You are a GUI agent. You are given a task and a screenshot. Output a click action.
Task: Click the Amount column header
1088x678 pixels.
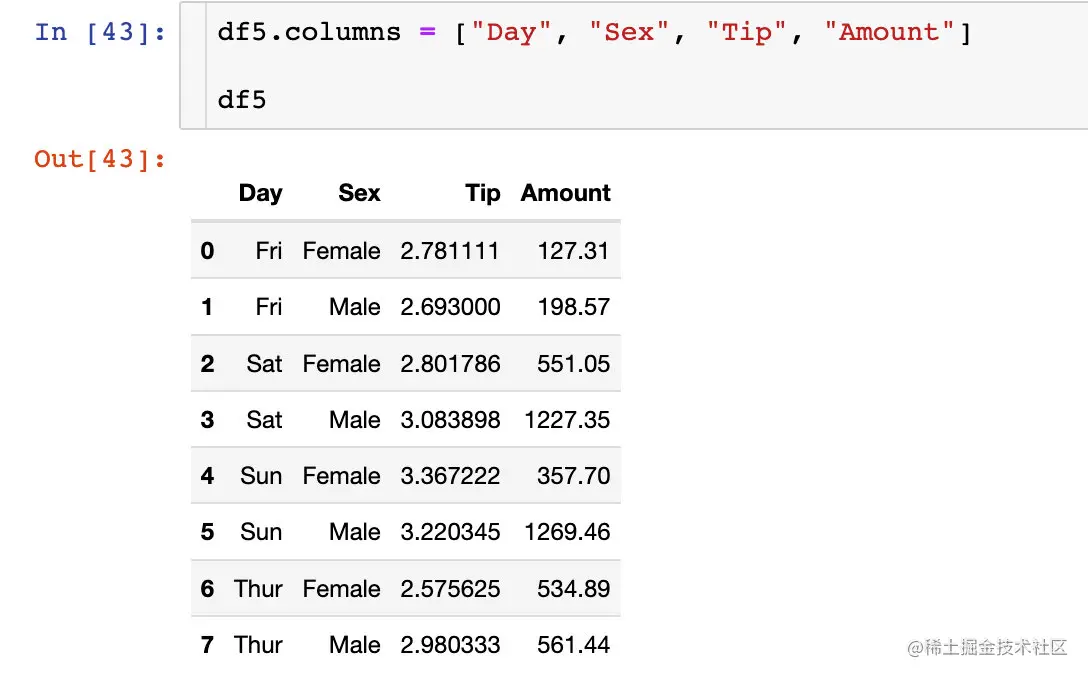click(x=565, y=193)
